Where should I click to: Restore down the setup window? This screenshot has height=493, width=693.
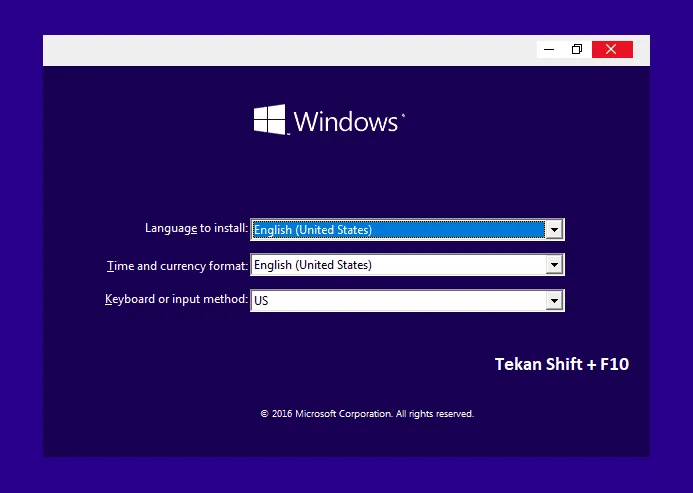pos(577,49)
